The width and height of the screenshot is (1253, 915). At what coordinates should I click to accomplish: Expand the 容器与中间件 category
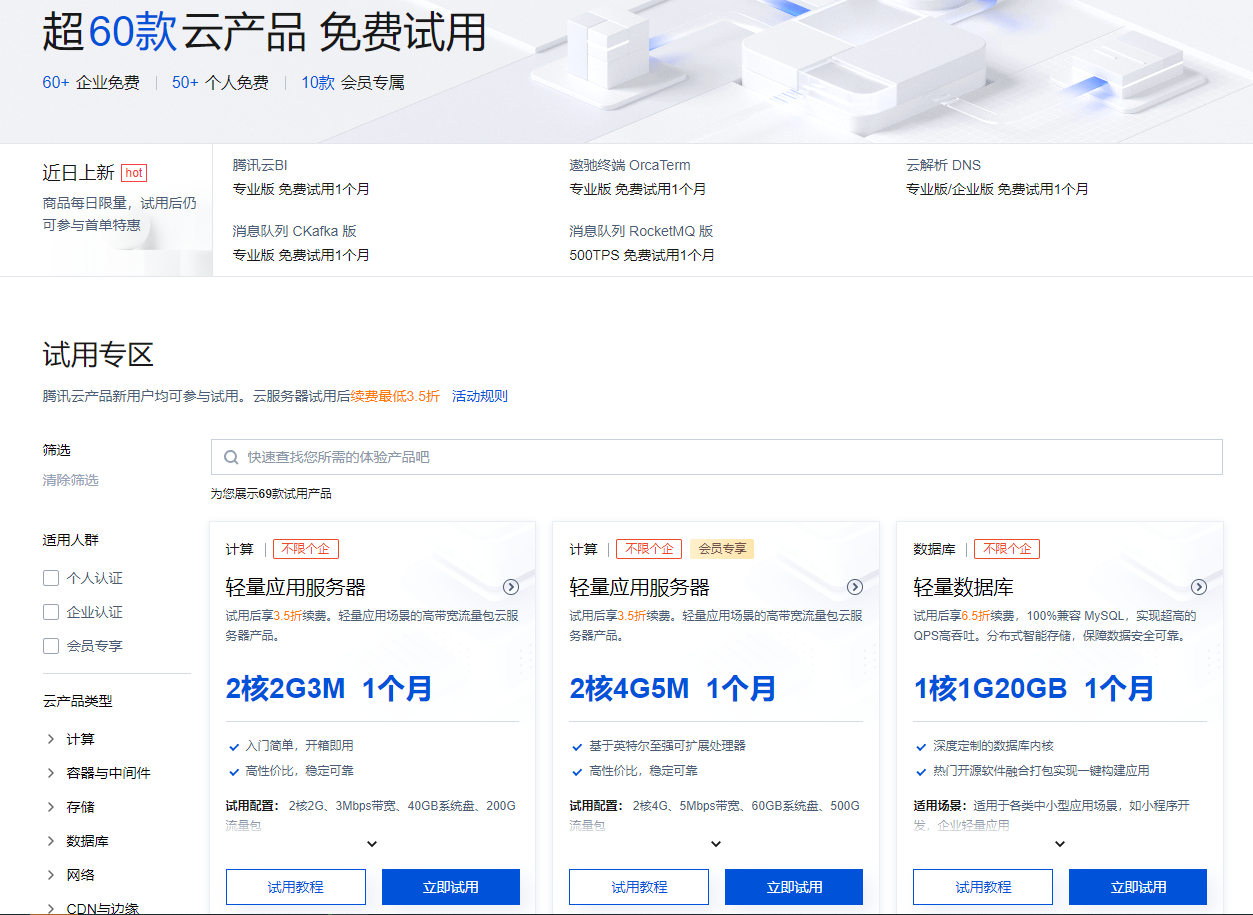51,773
